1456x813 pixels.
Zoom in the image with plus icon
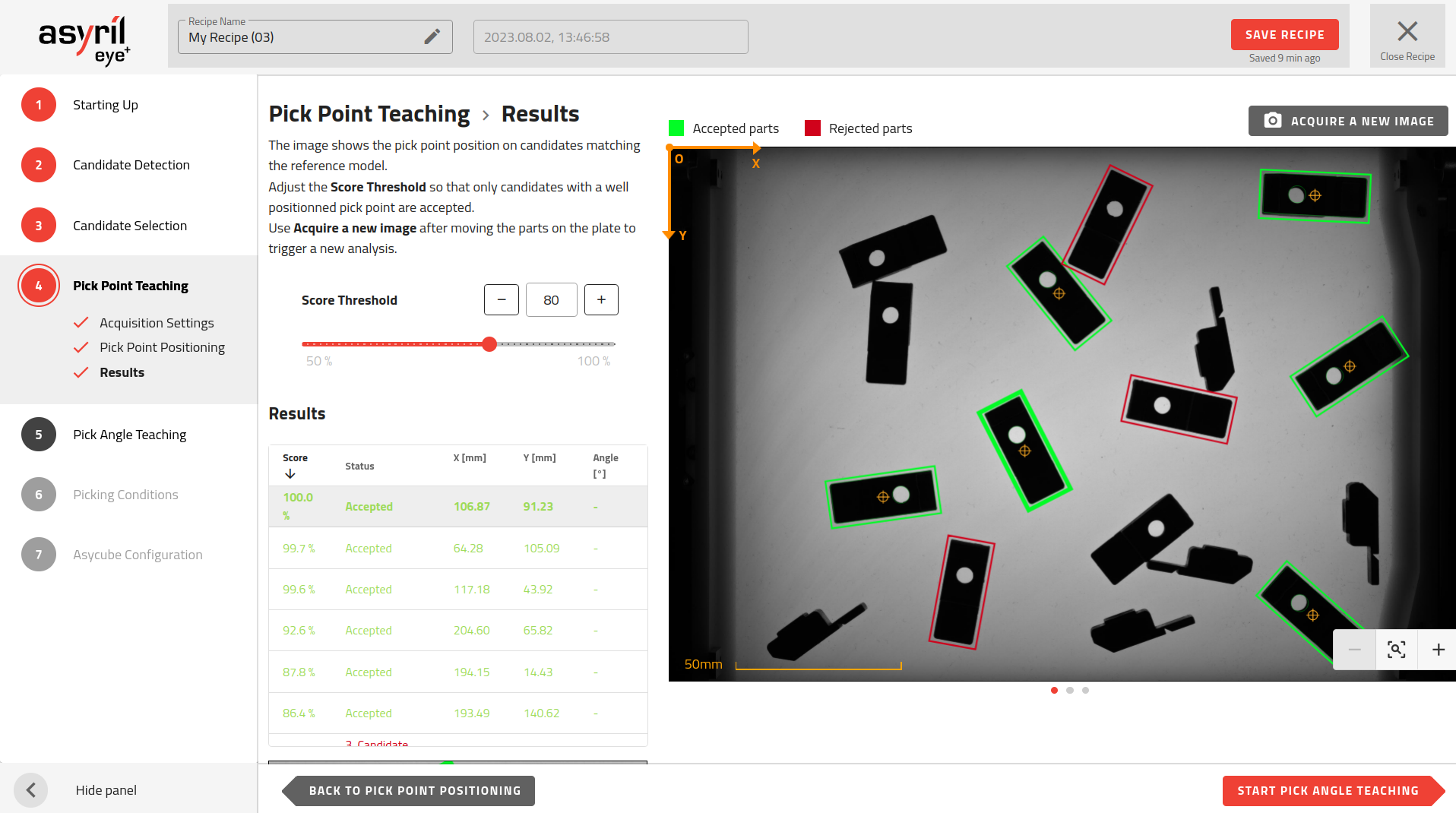pyautogui.click(x=1438, y=650)
